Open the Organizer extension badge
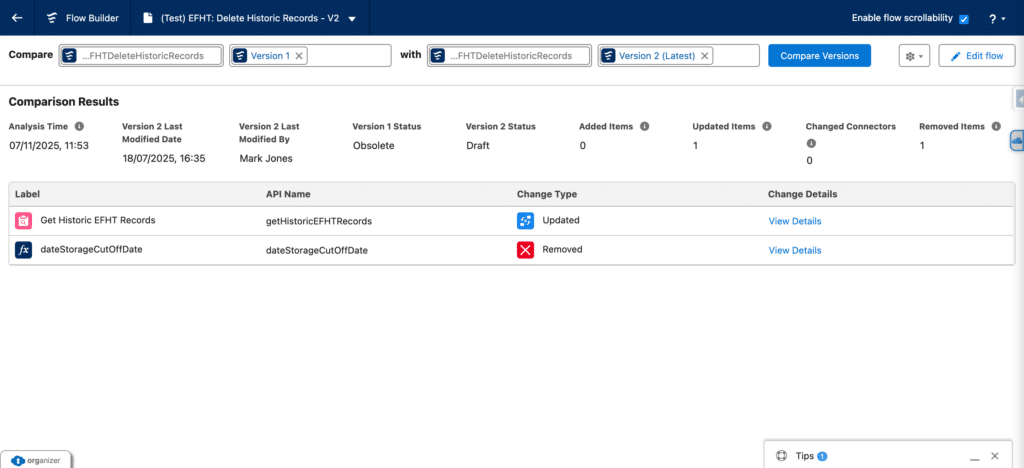The height and width of the screenshot is (468, 1024). (x=36, y=460)
